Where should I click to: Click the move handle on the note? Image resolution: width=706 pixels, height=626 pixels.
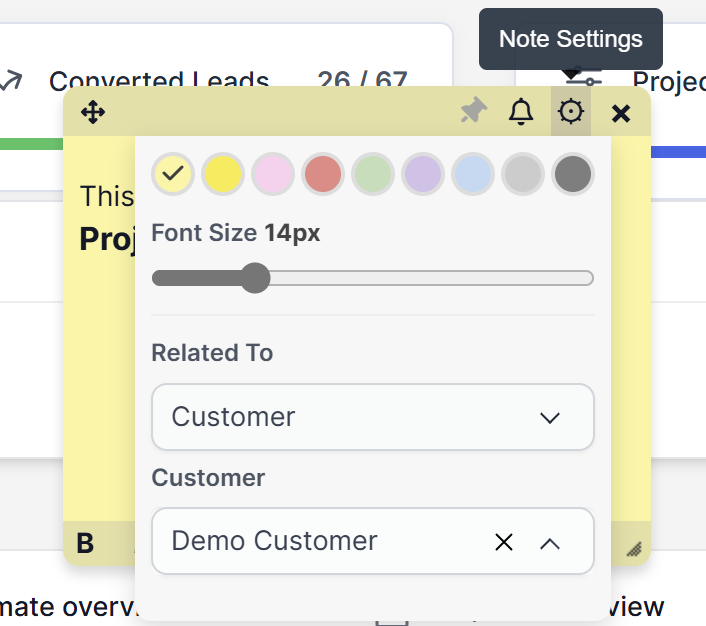tap(93, 112)
